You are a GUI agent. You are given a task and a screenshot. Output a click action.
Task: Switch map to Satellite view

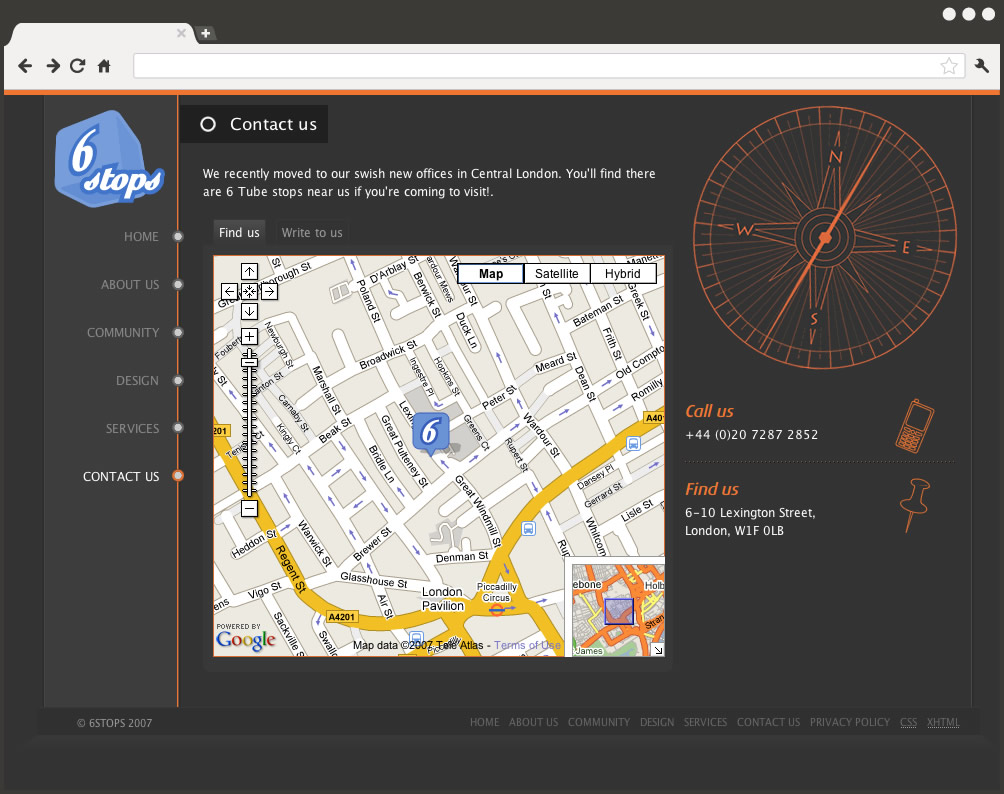point(556,274)
